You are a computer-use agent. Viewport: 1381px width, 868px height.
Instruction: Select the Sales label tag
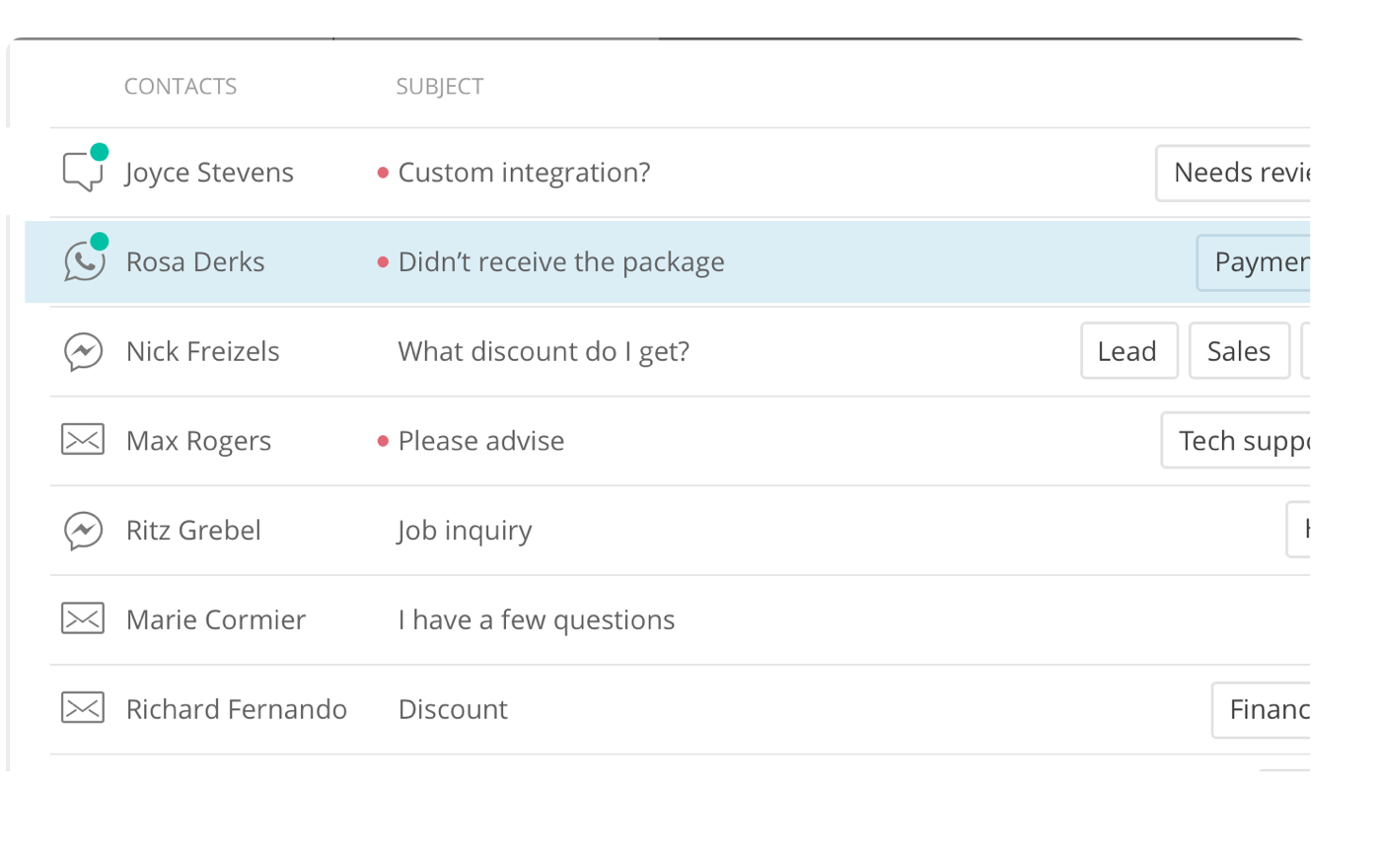[1239, 351]
